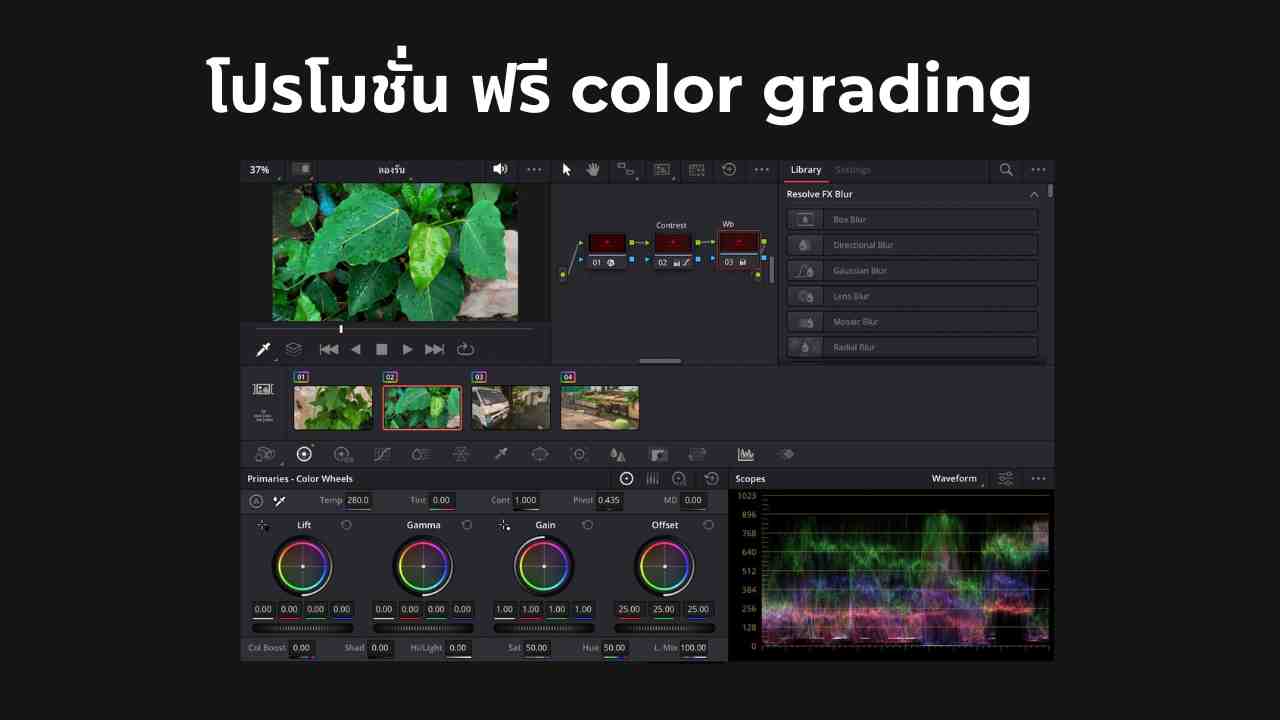Switch to the Settings tab

tap(853, 170)
